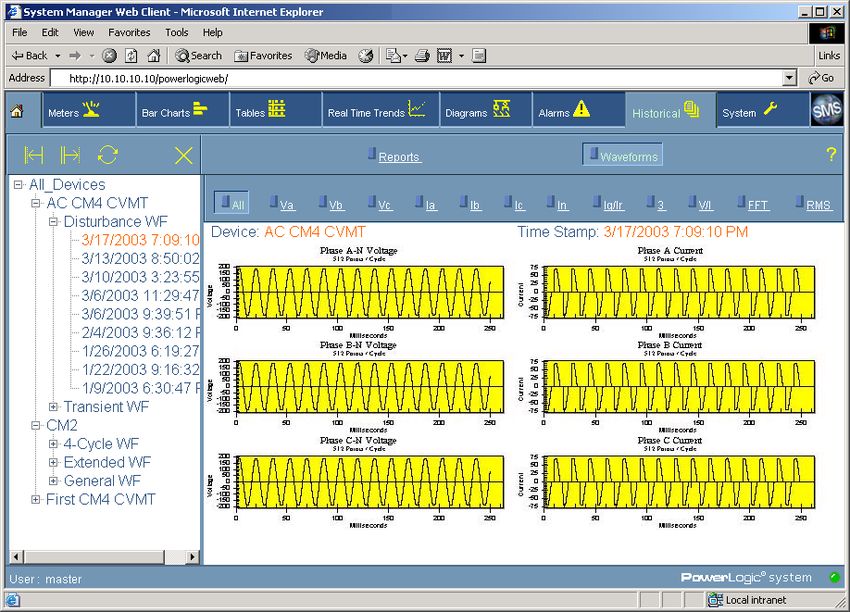Refresh the device tree

click(x=108, y=155)
